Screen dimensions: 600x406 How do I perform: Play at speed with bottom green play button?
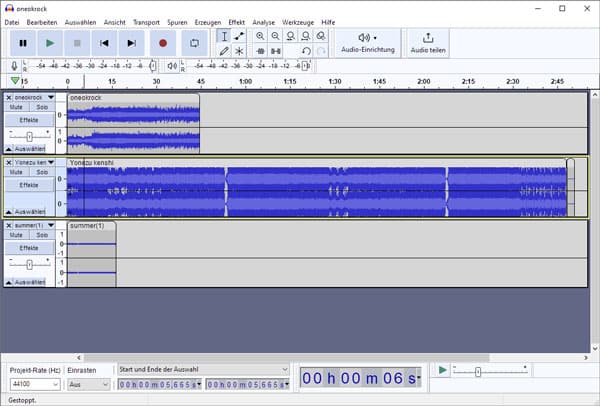[x=442, y=370]
